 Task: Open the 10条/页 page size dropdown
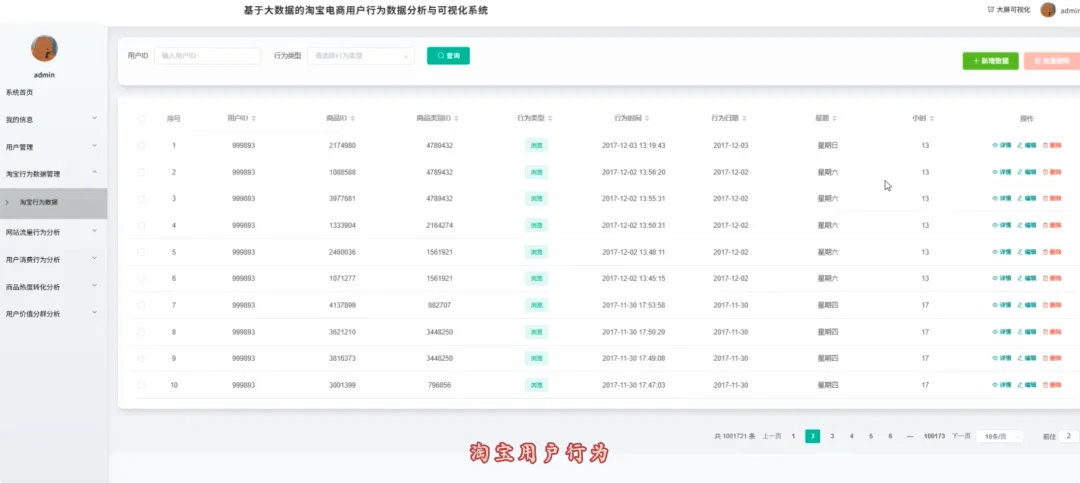[x=999, y=436]
